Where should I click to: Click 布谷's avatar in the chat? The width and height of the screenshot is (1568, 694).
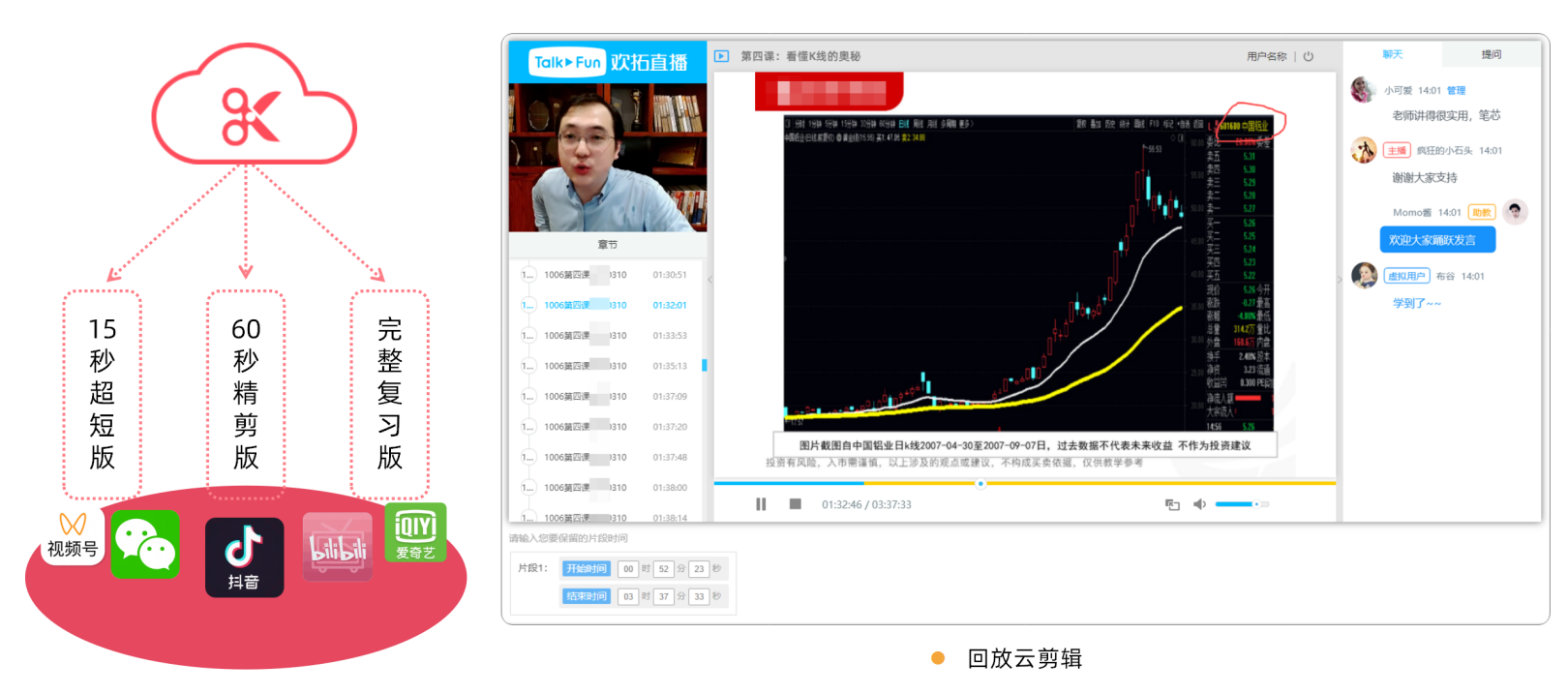(1364, 276)
